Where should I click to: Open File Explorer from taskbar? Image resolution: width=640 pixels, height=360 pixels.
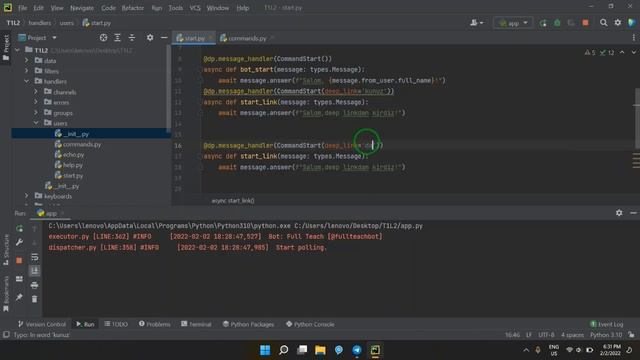320,350
